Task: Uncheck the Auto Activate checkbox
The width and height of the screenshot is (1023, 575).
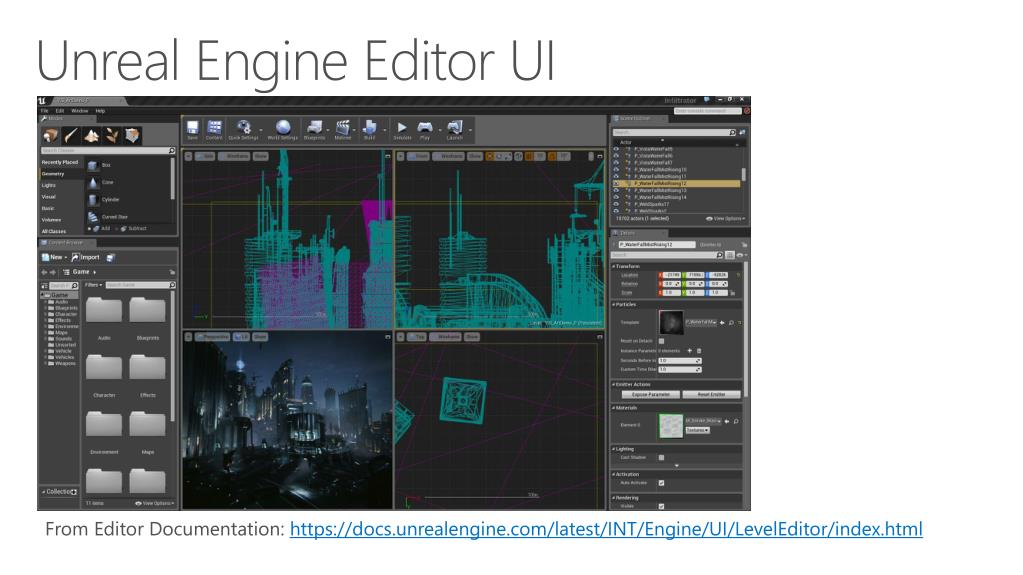Action: click(x=662, y=483)
